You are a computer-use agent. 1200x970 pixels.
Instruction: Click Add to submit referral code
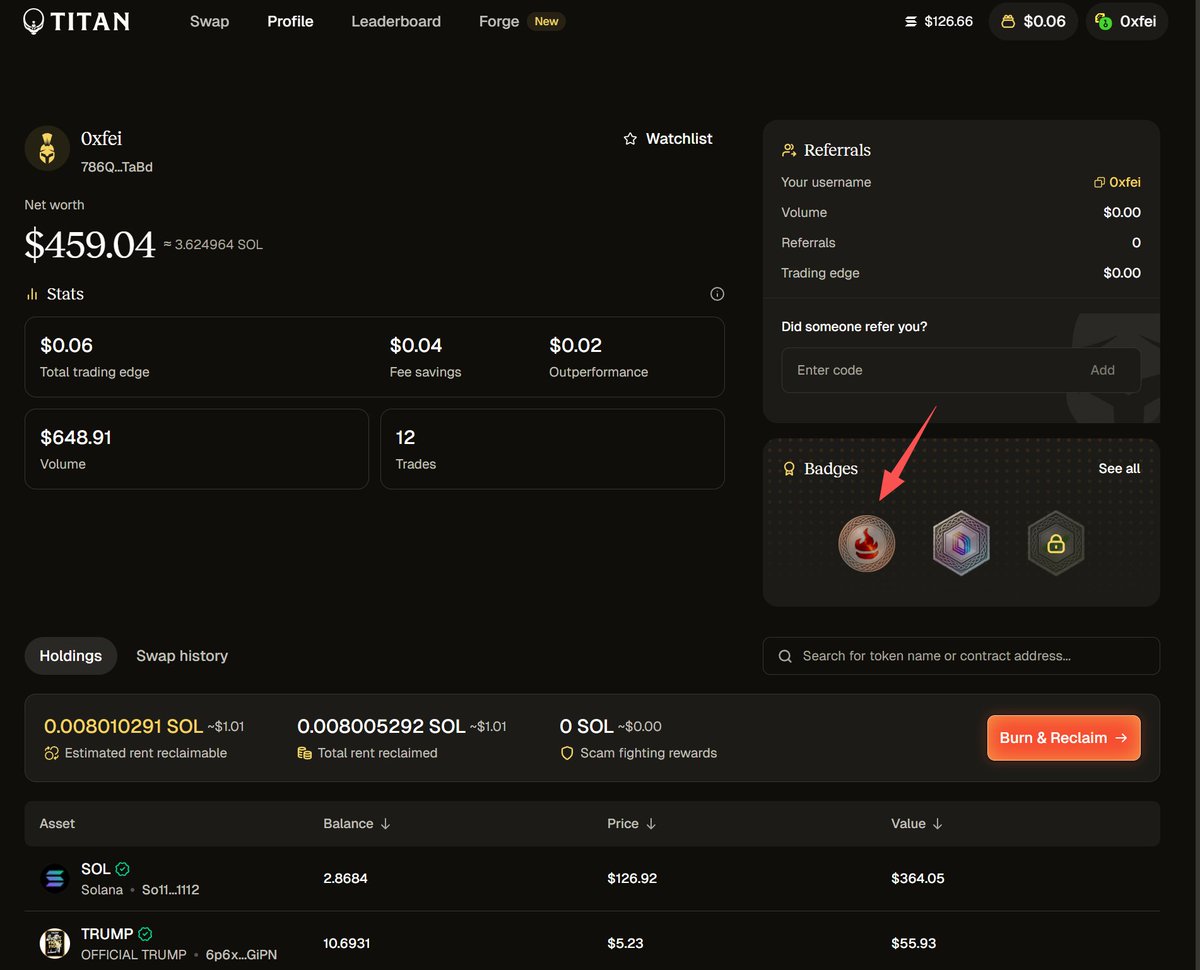point(1103,370)
